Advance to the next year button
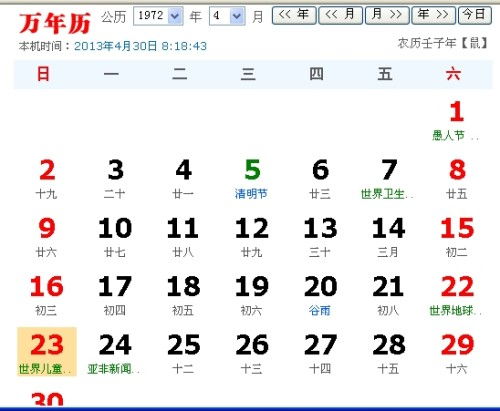500x411 pixels. pyautogui.click(x=433, y=15)
